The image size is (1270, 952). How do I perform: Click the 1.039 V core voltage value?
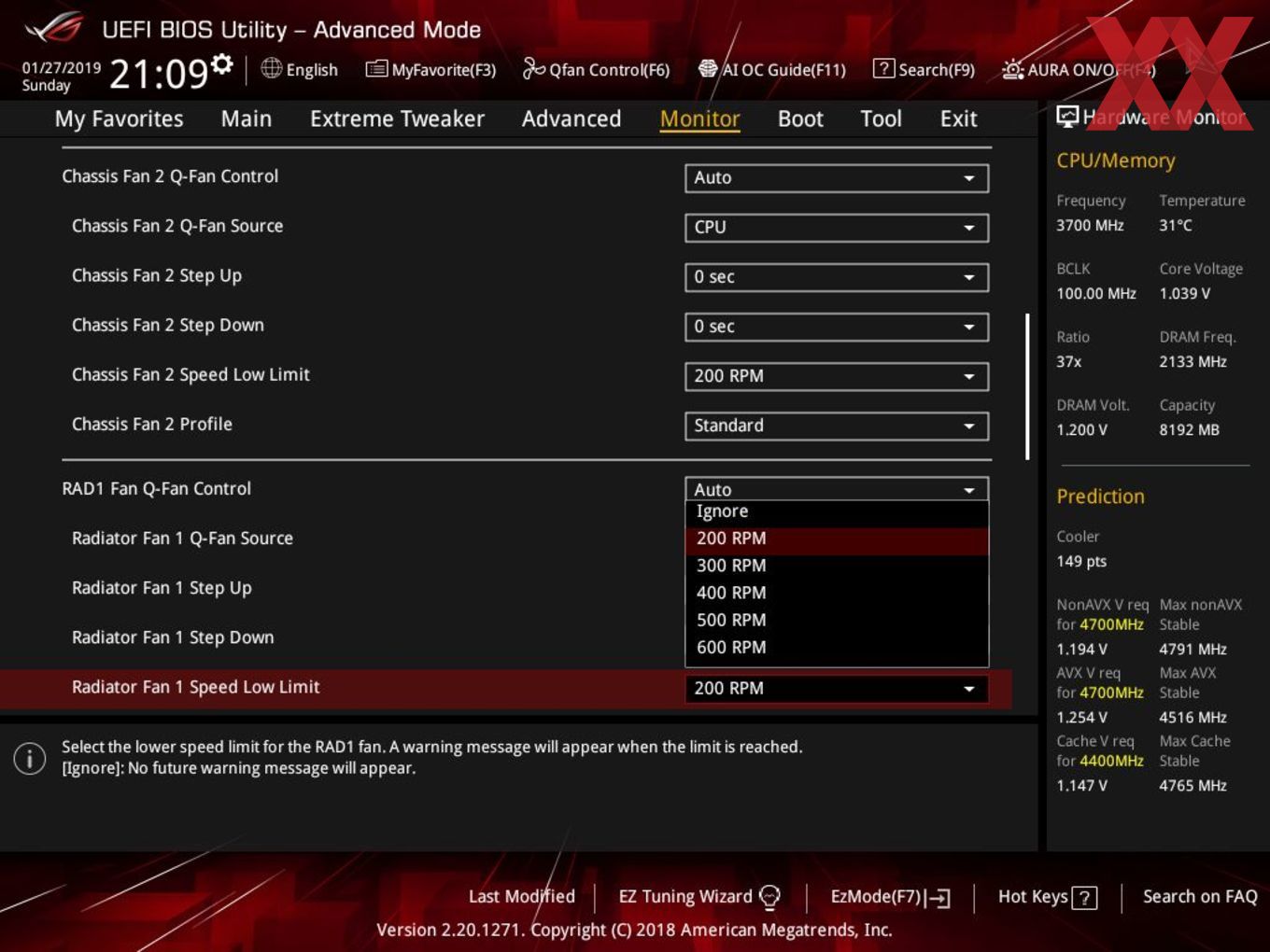1184,294
